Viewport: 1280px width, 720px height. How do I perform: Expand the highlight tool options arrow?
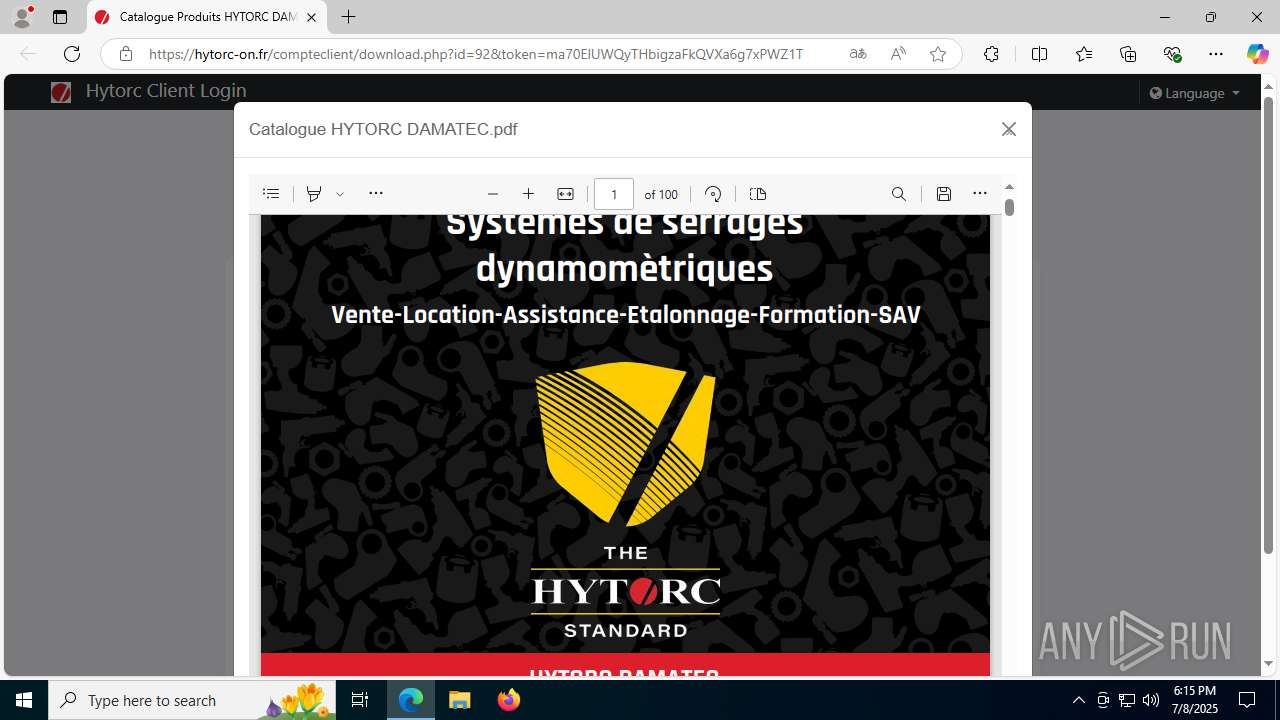pos(340,194)
